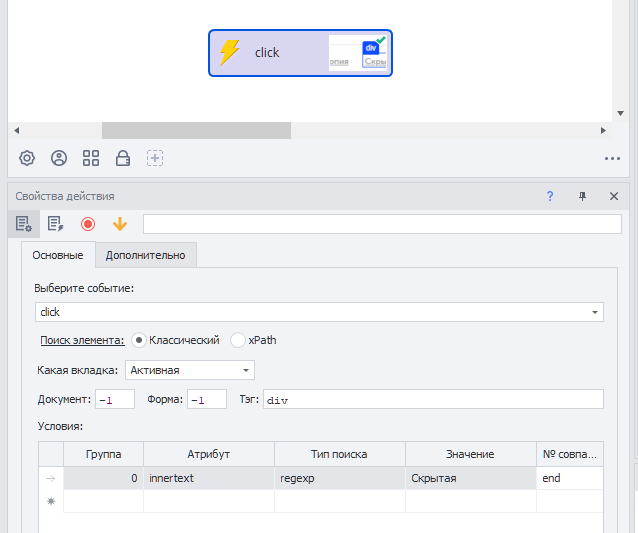This screenshot has height=533, width=638.
Task: Open help question mark in properties panel
Action: (x=550, y=196)
